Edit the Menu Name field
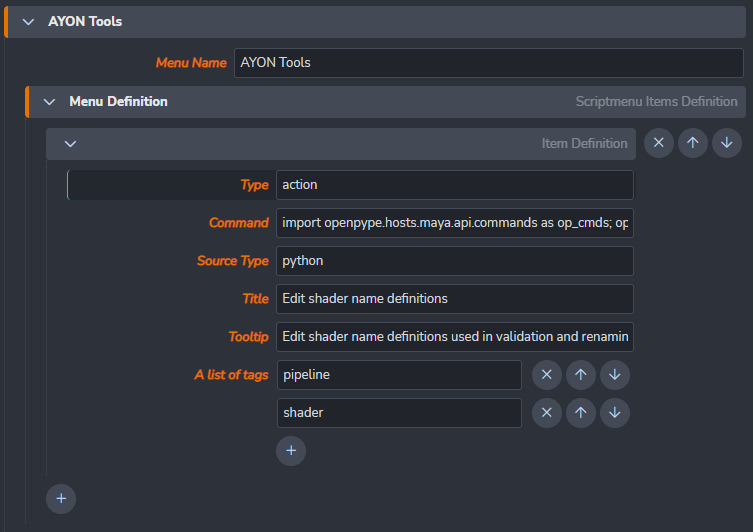 tap(488, 62)
